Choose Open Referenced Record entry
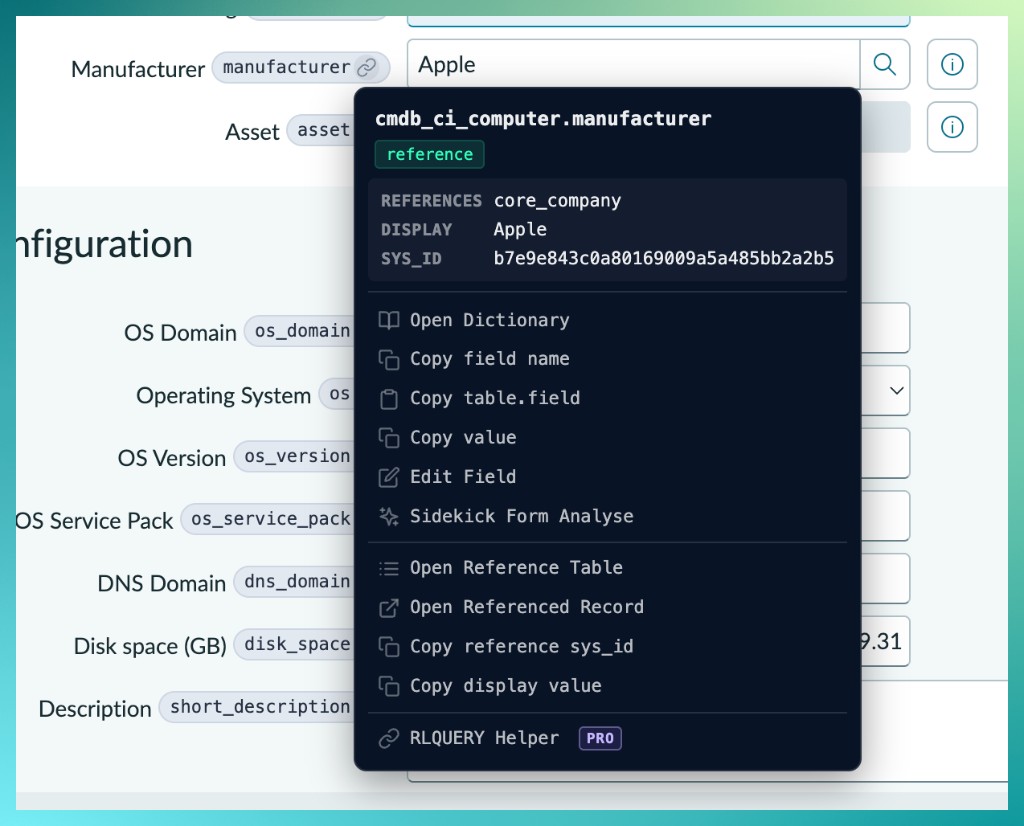This screenshot has width=1024, height=826. pos(607,607)
